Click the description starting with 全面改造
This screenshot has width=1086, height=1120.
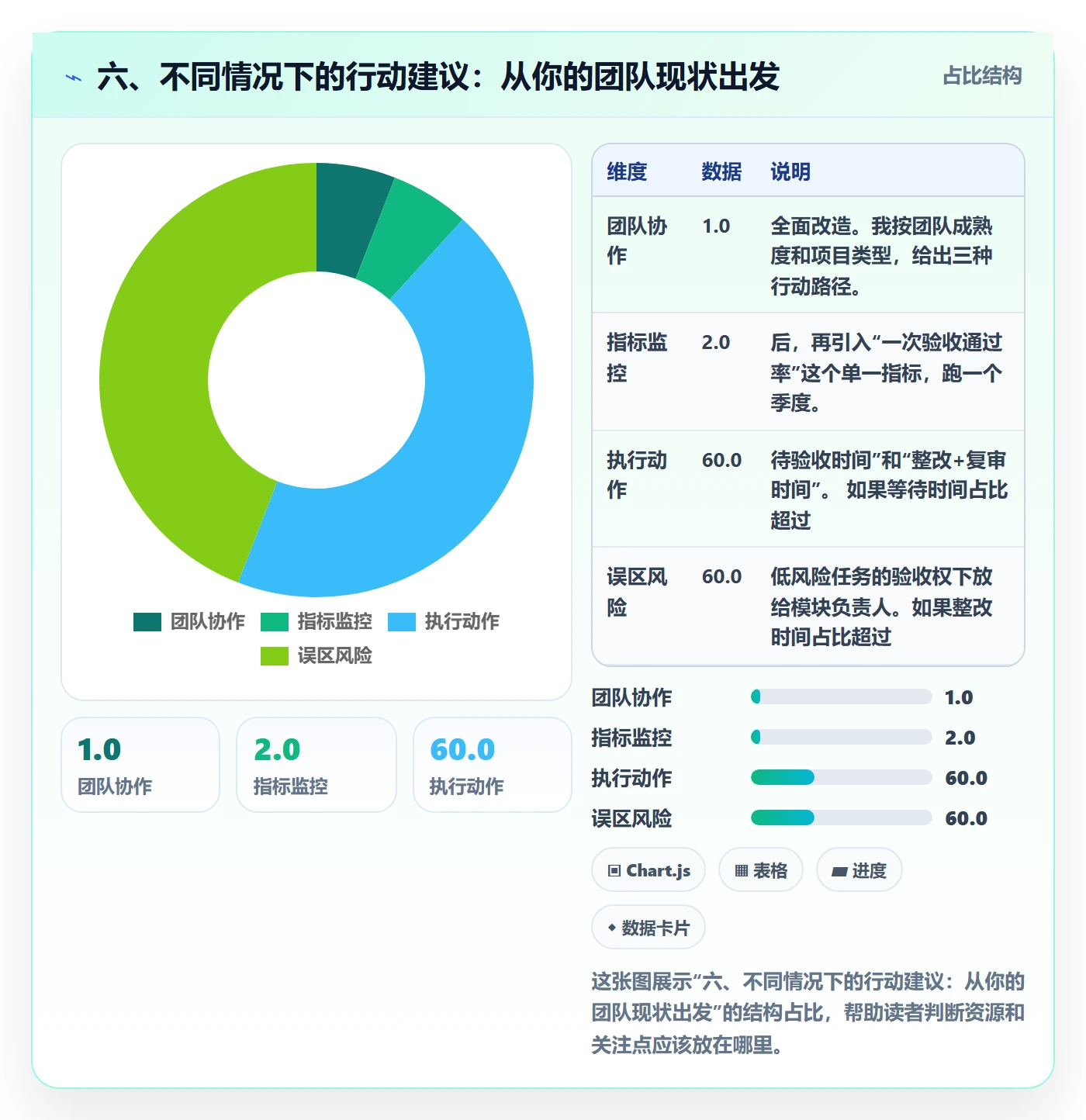coord(882,256)
